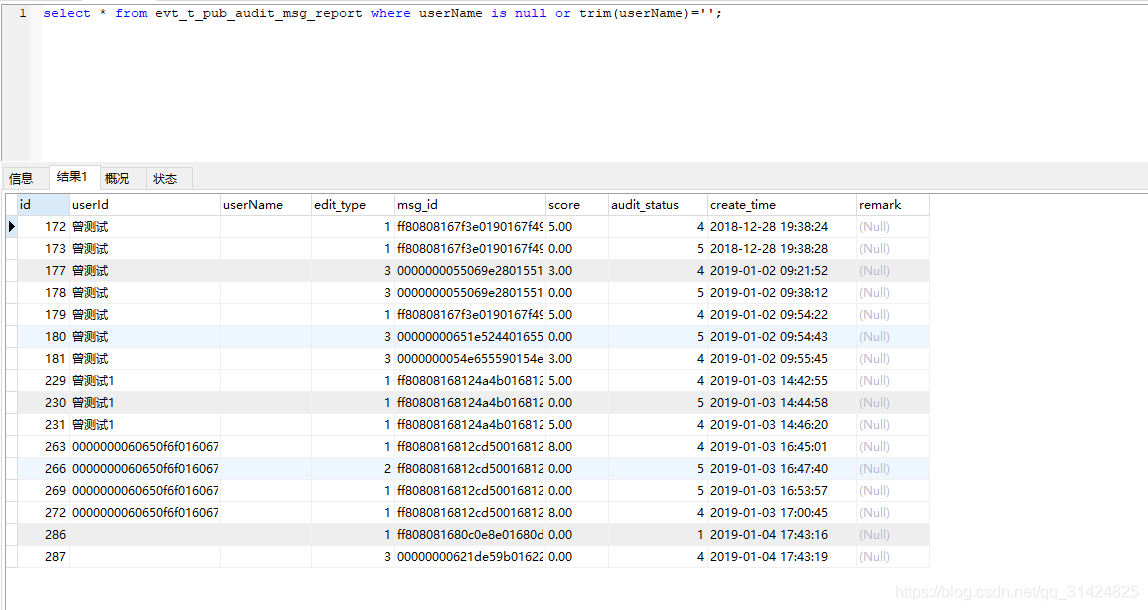Image resolution: width=1148 pixels, height=610 pixels.
Task: Click the (Null) remark in row 287
Action: [x=892, y=557]
